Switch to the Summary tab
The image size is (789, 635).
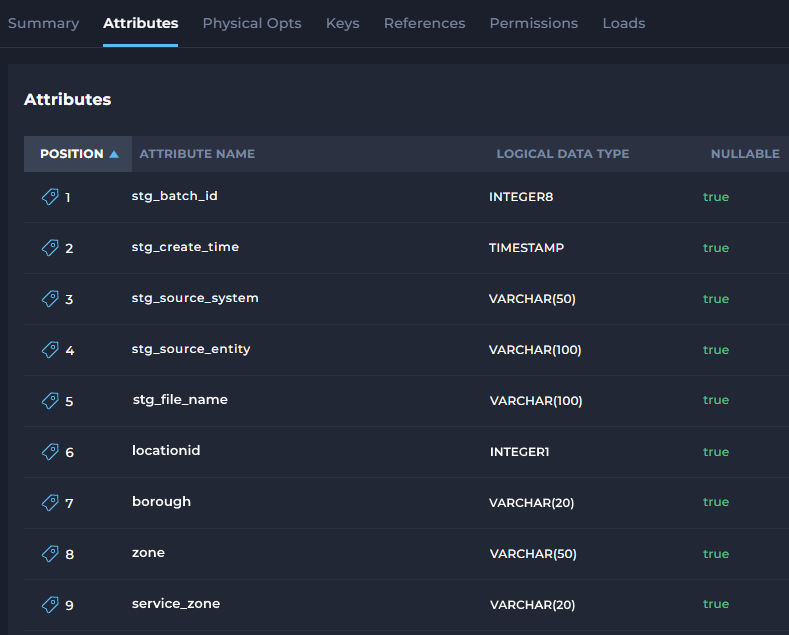(x=43, y=23)
